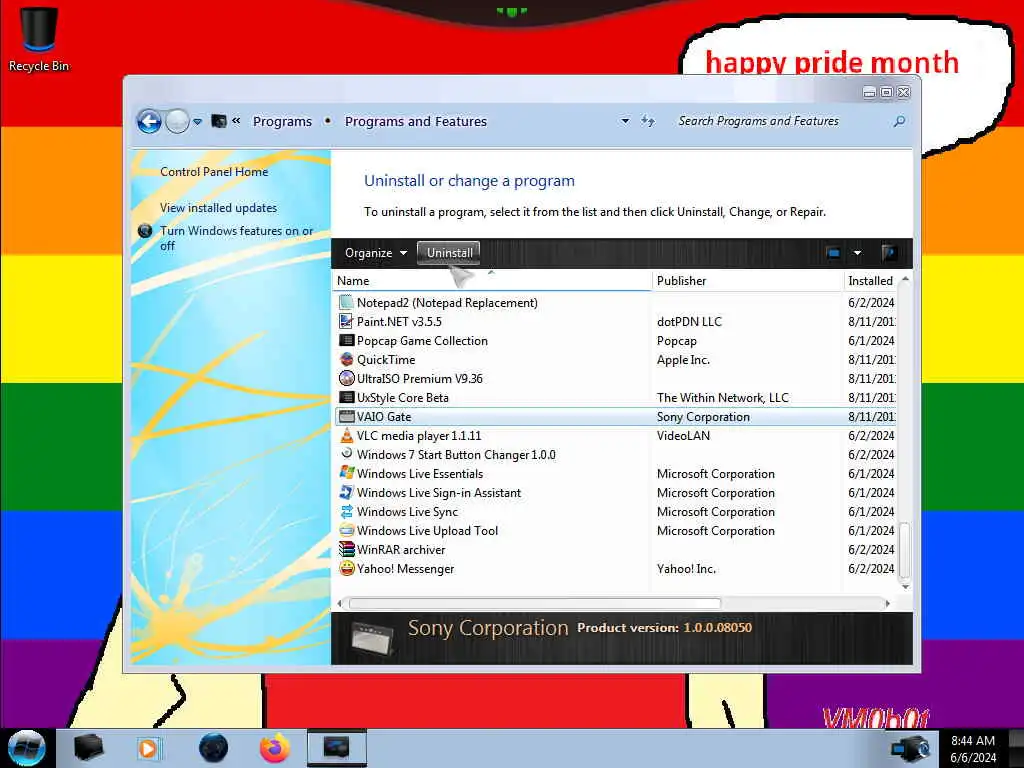Click the 'VideoLAN' publisher cell
The height and width of the screenshot is (768, 1024).
pos(683,436)
